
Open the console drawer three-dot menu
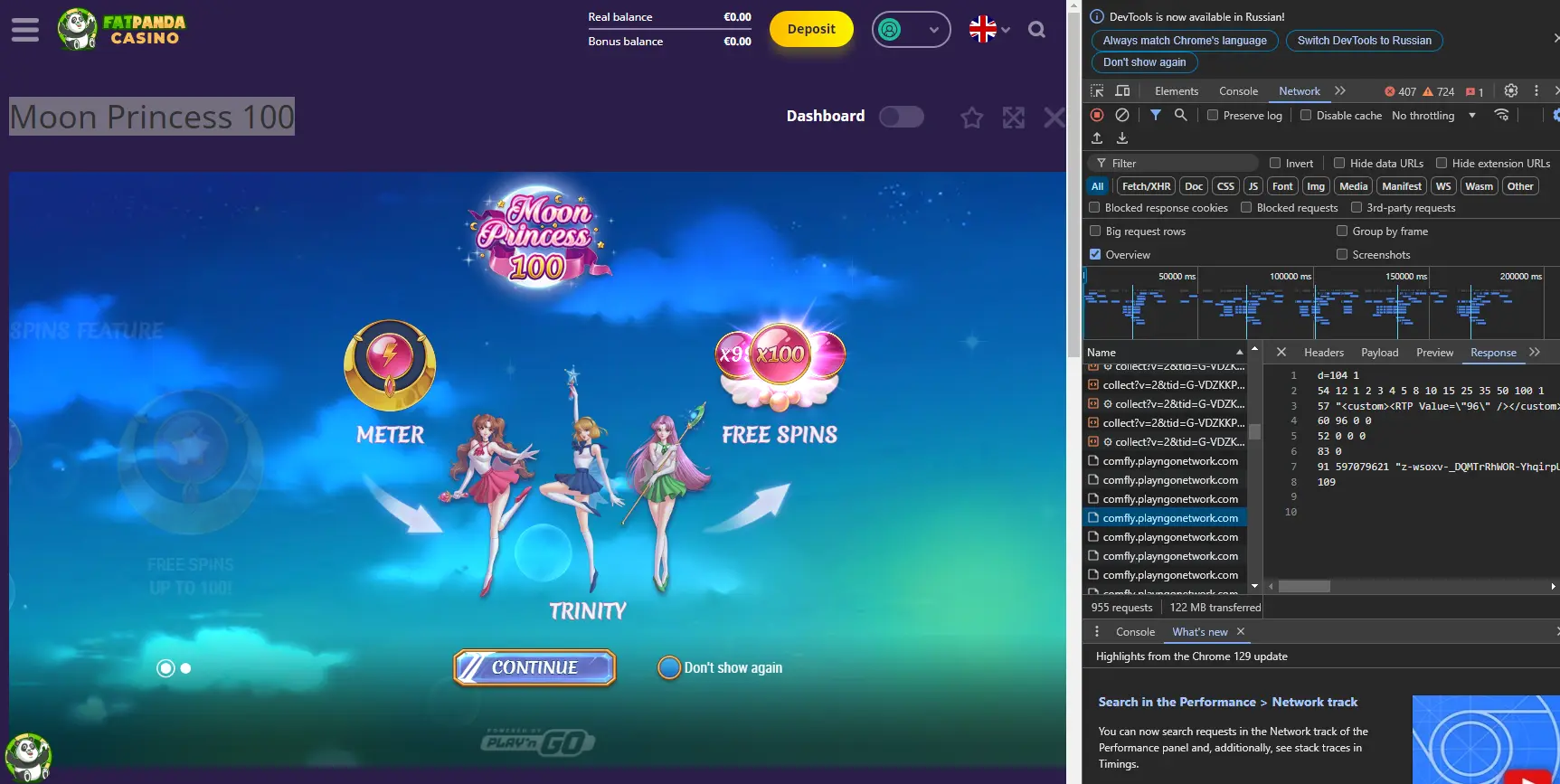point(1097,632)
